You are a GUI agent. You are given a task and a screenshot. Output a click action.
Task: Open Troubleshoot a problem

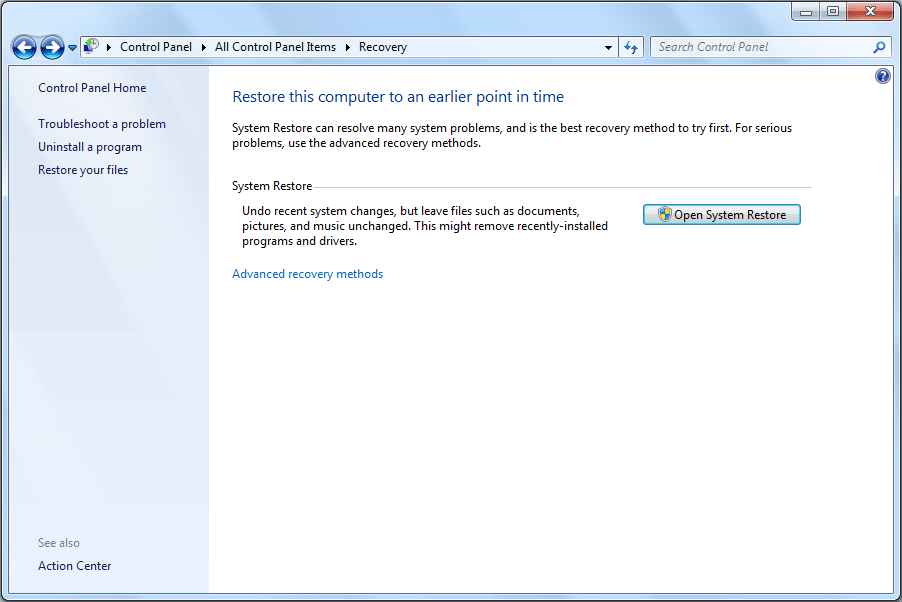tap(101, 123)
